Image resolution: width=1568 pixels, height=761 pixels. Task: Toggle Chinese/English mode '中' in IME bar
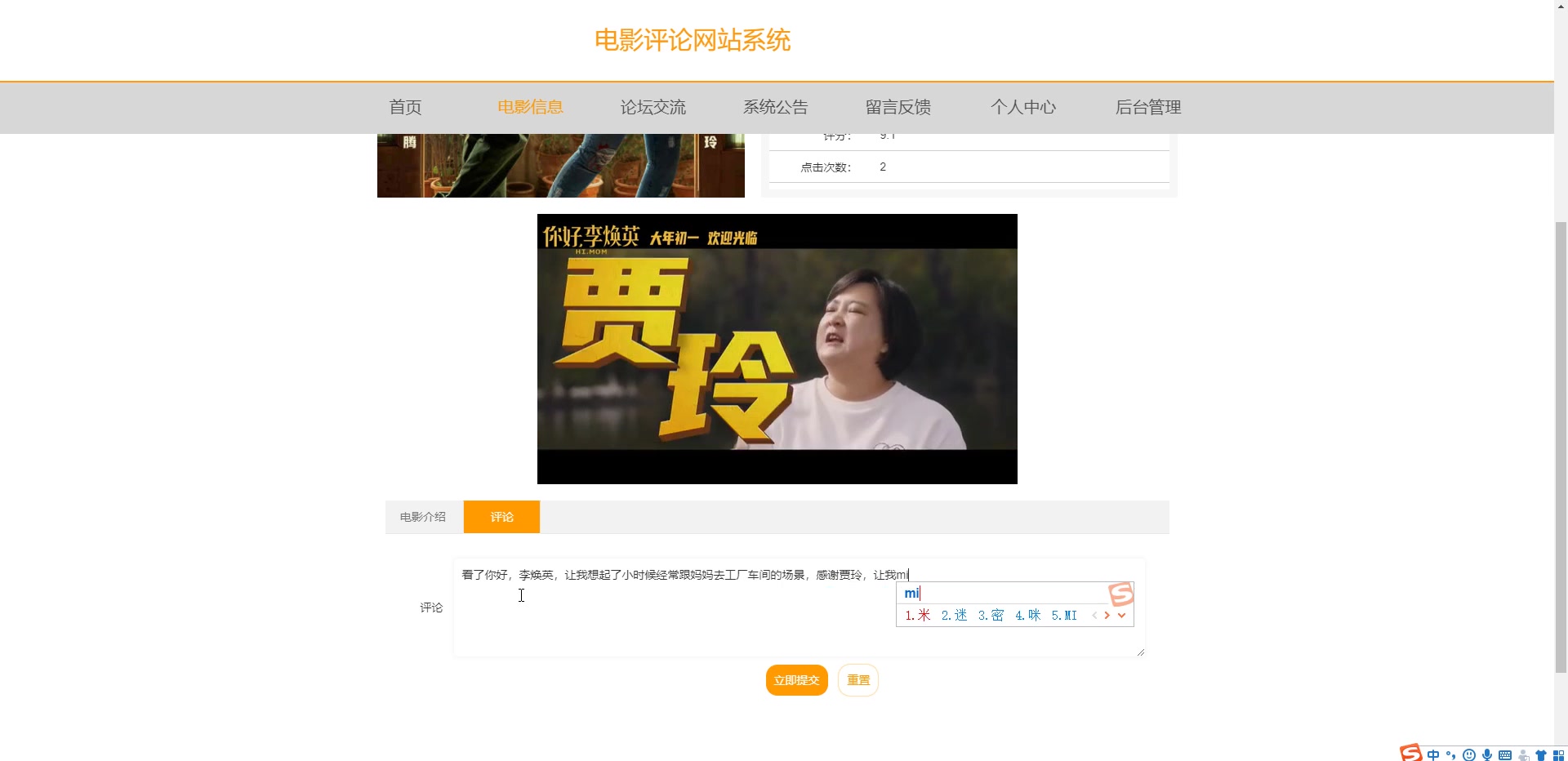(x=1433, y=755)
